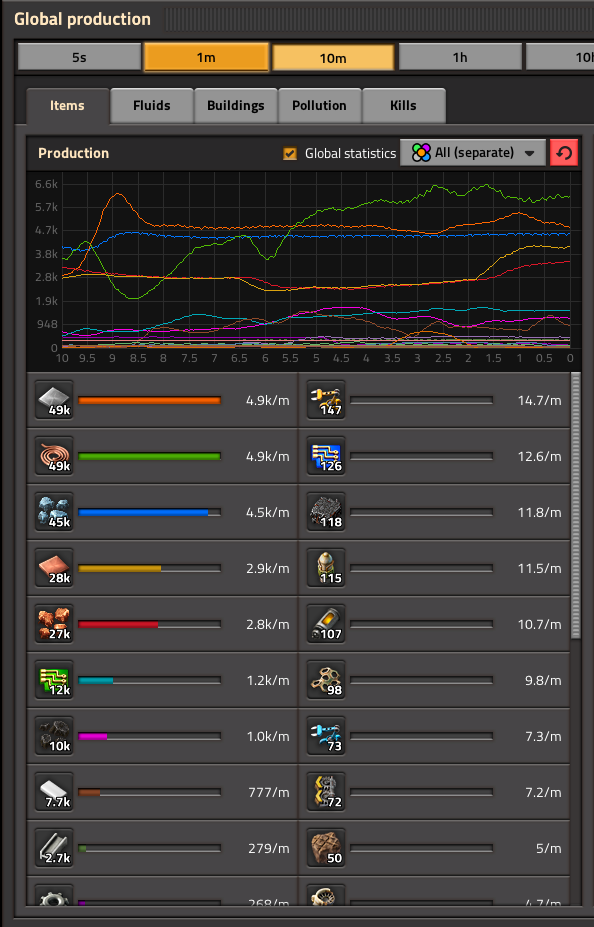Click the orange iron plate production bar

click(x=150, y=400)
